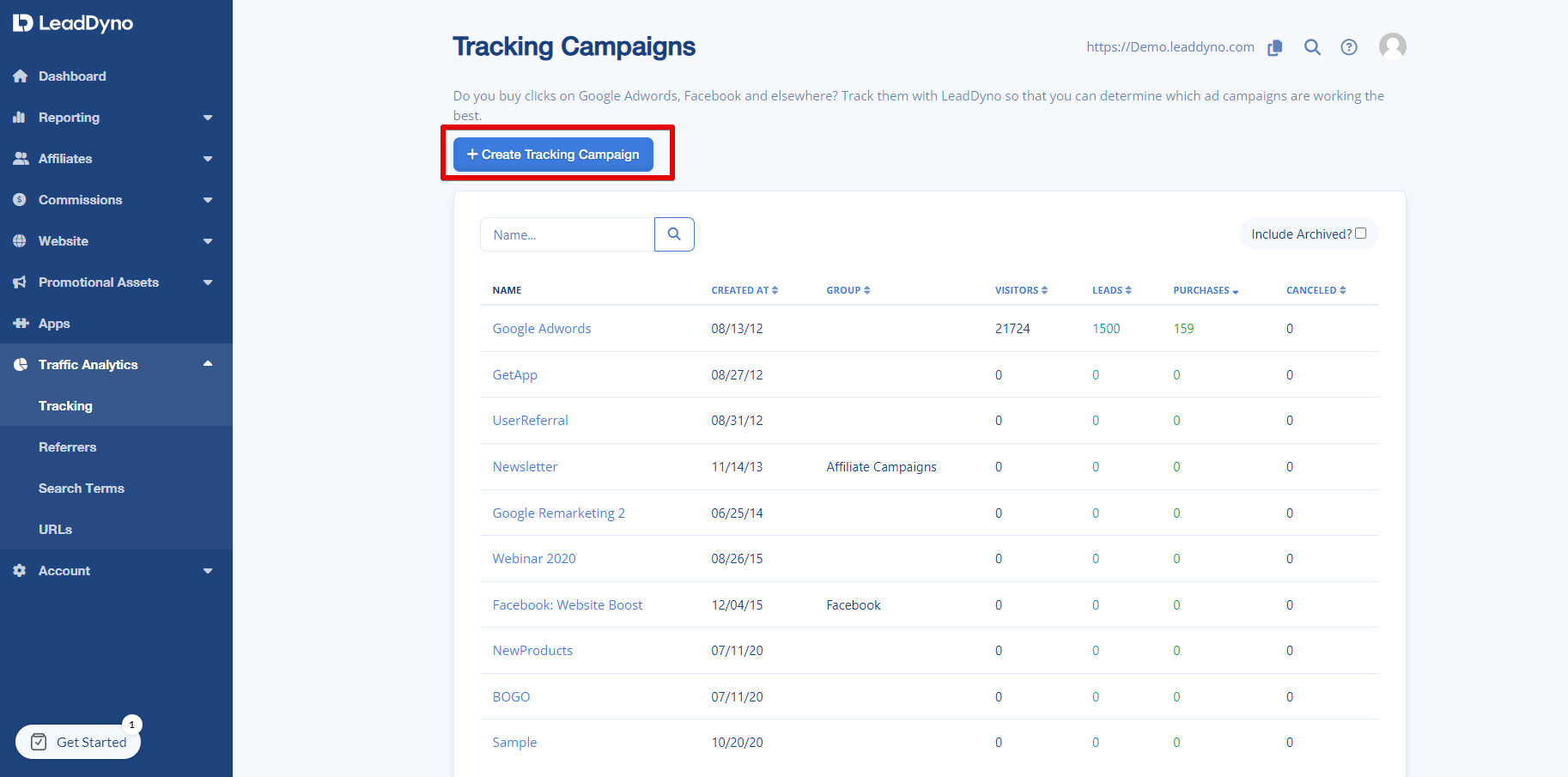The width and height of the screenshot is (1568, 777).
Task: Open the Facebook: Website Boost campaign link
Action: pos(568,605)
